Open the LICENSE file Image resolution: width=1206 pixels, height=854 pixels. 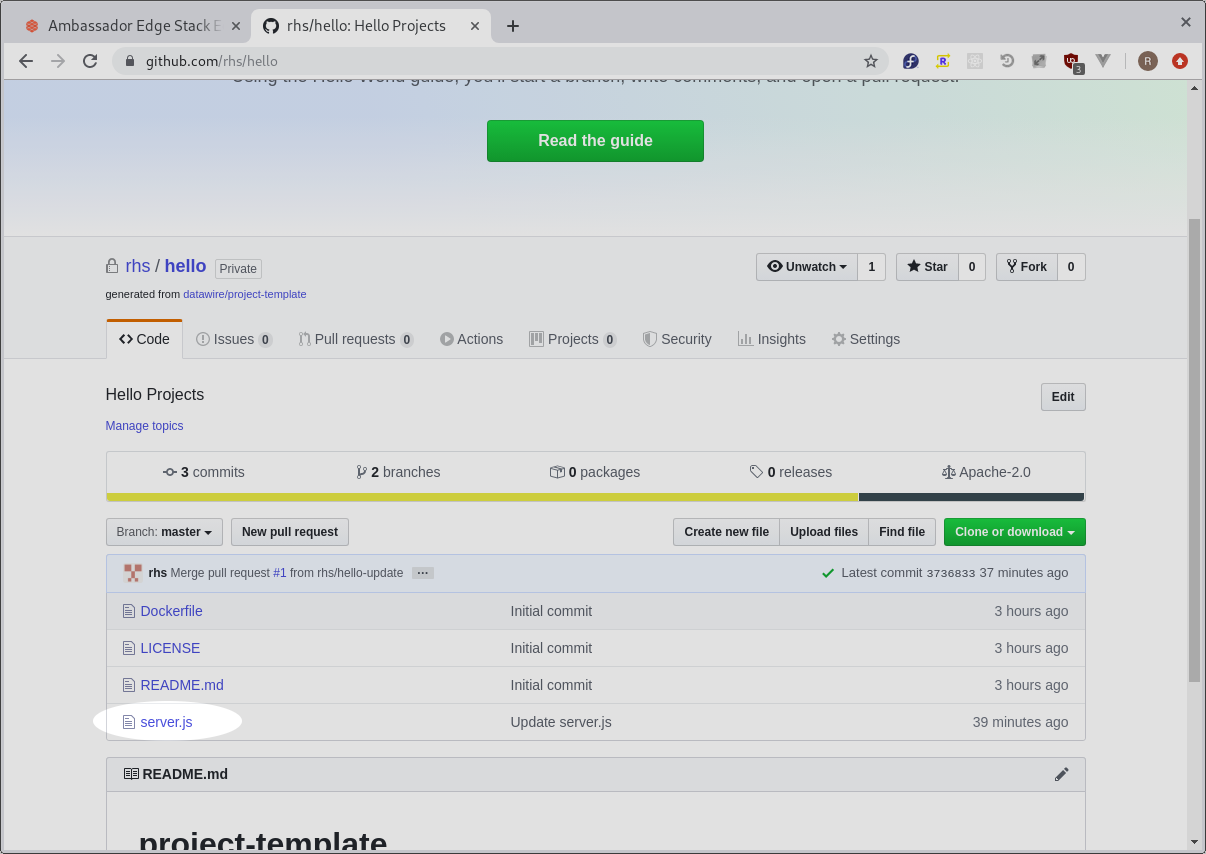(x=170, y=648)
